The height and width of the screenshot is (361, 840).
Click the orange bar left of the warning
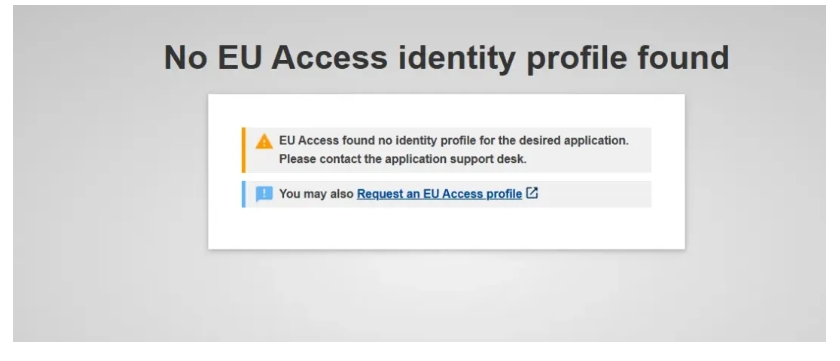pyautogui.click(x=244, y=150)
